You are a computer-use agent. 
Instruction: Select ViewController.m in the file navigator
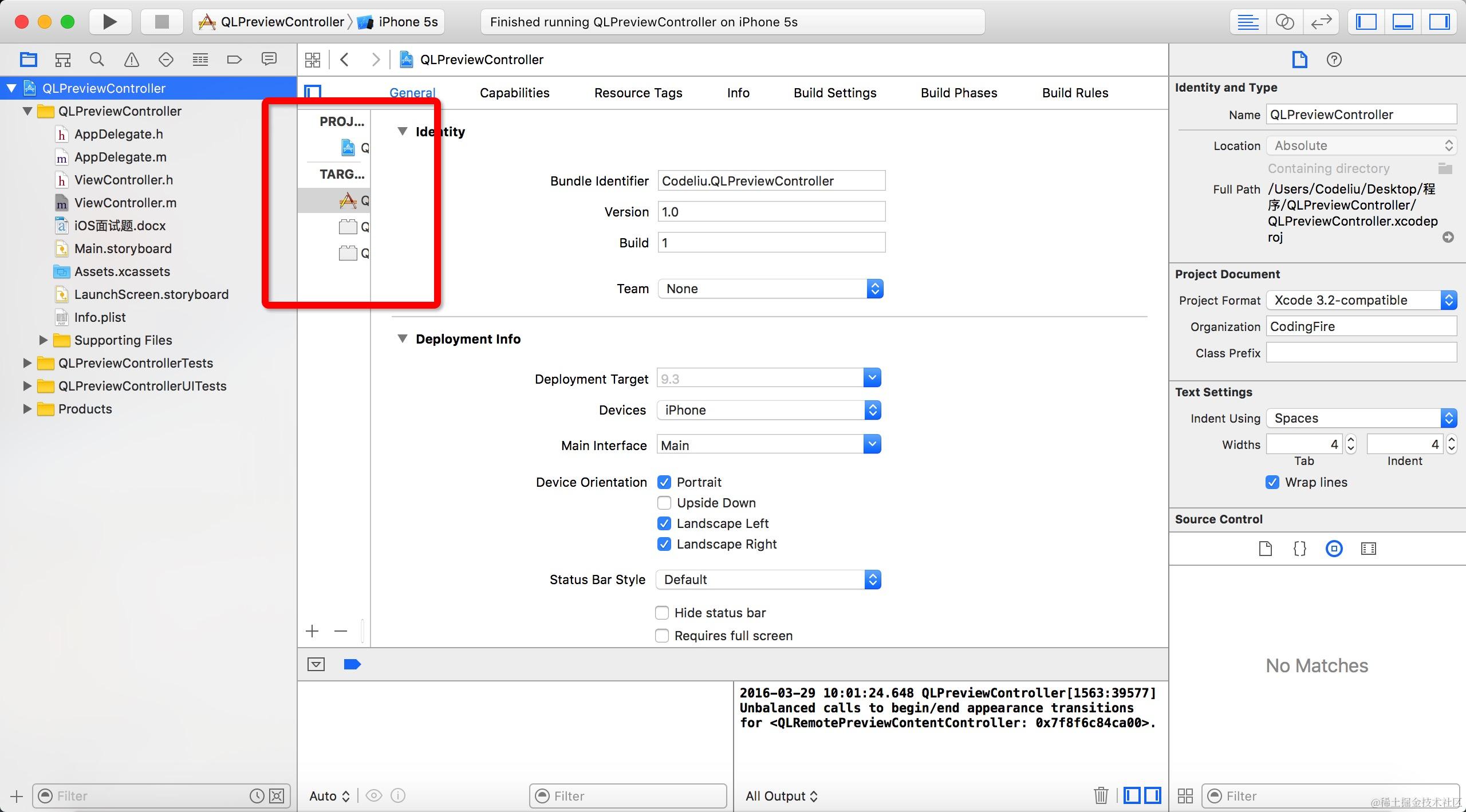[125, 203]
